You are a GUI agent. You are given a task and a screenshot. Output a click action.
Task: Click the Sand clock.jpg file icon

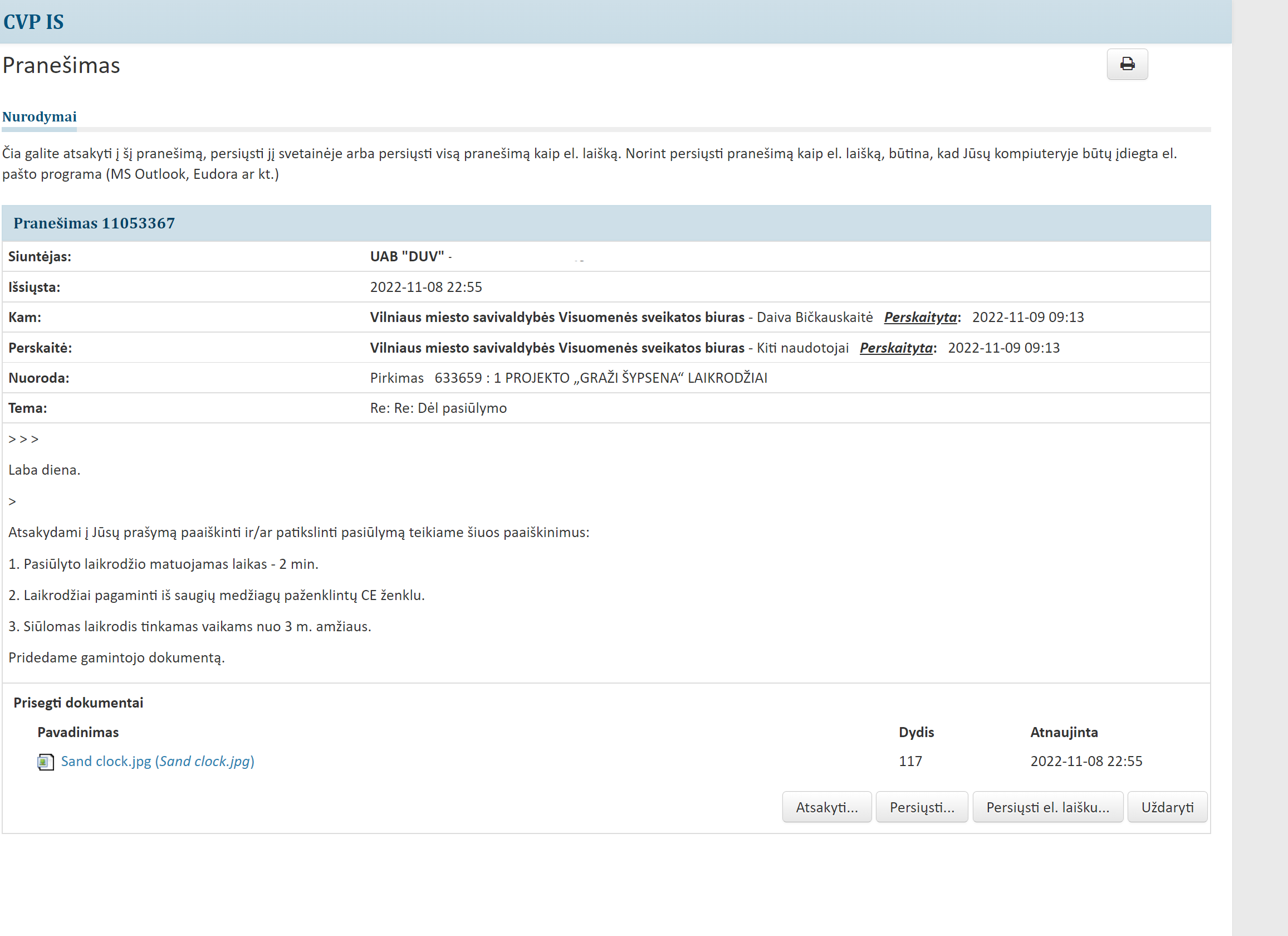[46, 762]
